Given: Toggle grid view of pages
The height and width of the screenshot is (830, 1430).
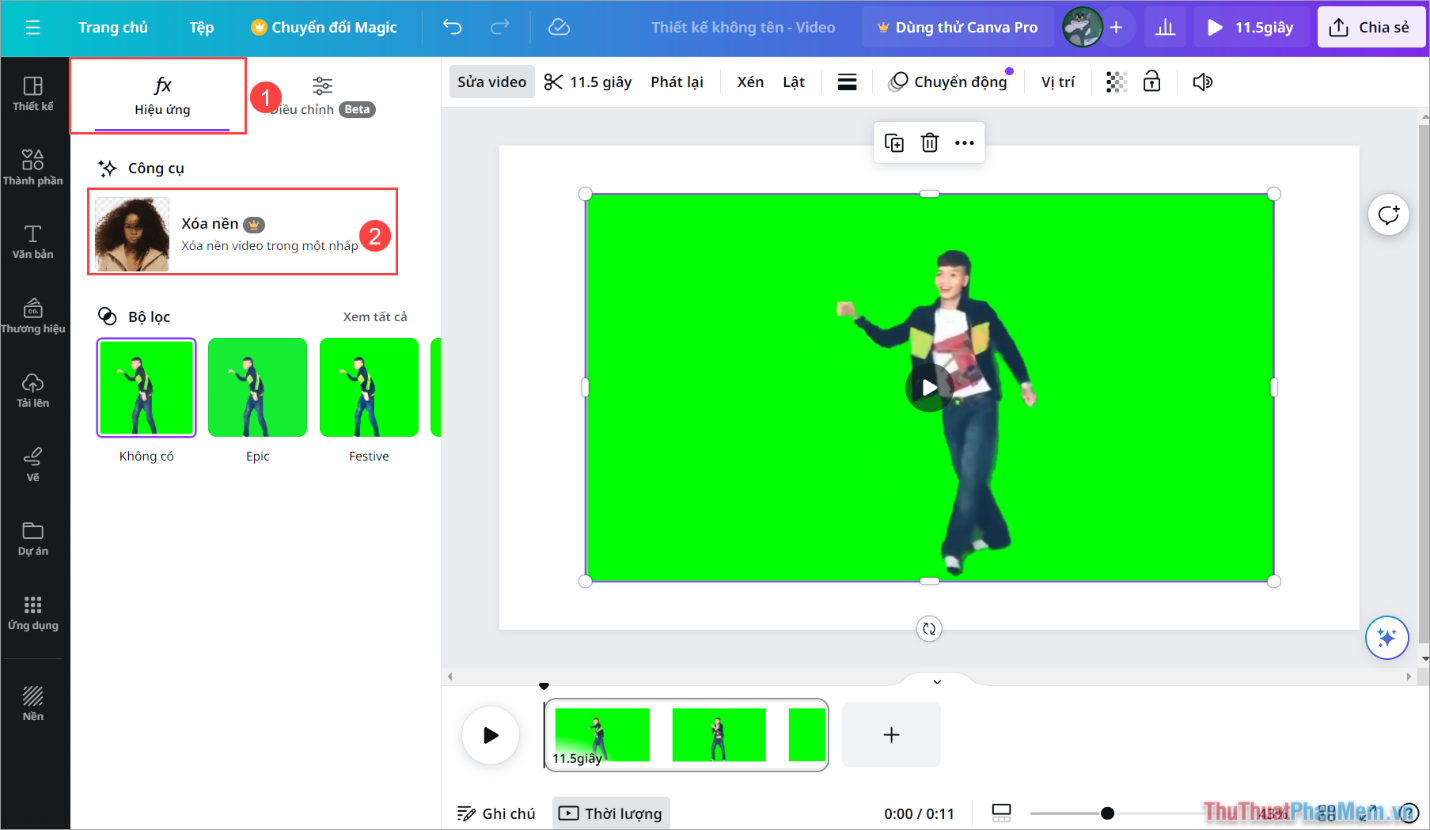Looking at the screenshot, I should pos(1001,813).
